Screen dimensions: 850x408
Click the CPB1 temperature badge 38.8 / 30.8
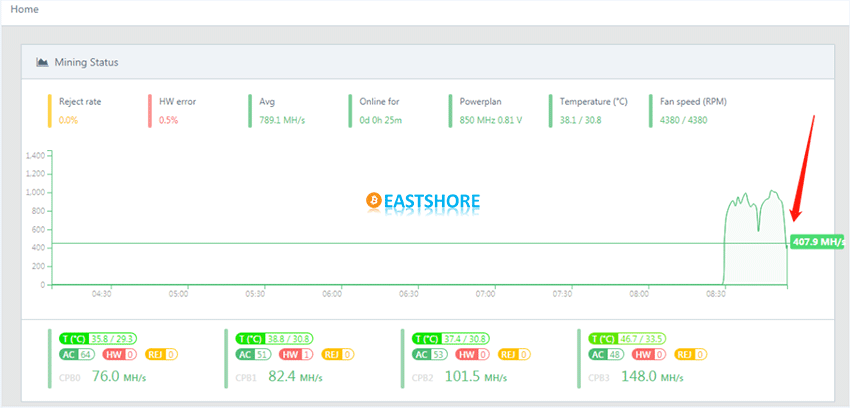point(274,339)
